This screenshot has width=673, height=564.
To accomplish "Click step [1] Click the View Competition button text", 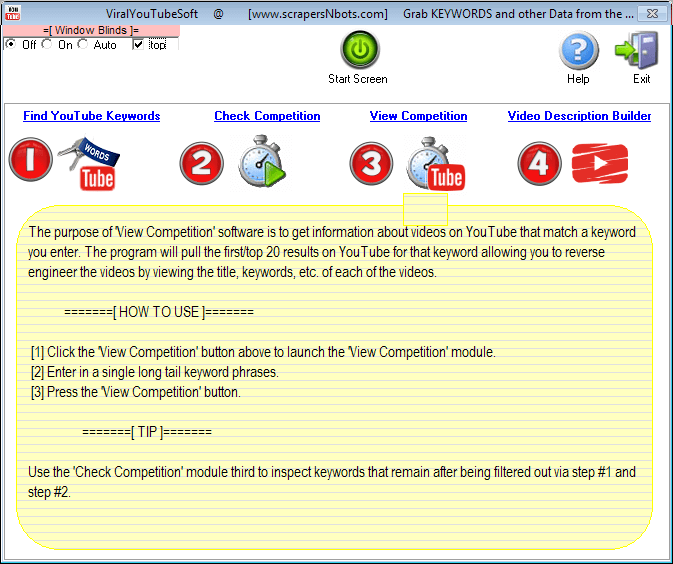I will pos(263,352).
